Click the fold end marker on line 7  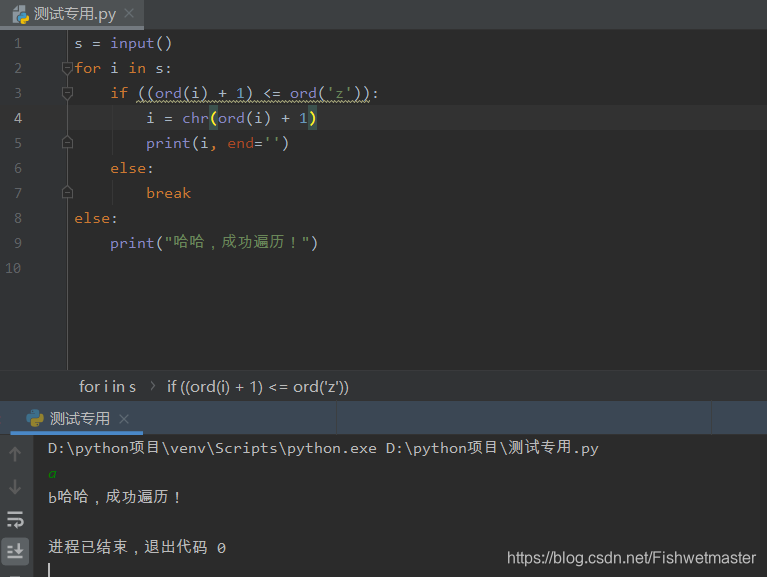point(68,193)
